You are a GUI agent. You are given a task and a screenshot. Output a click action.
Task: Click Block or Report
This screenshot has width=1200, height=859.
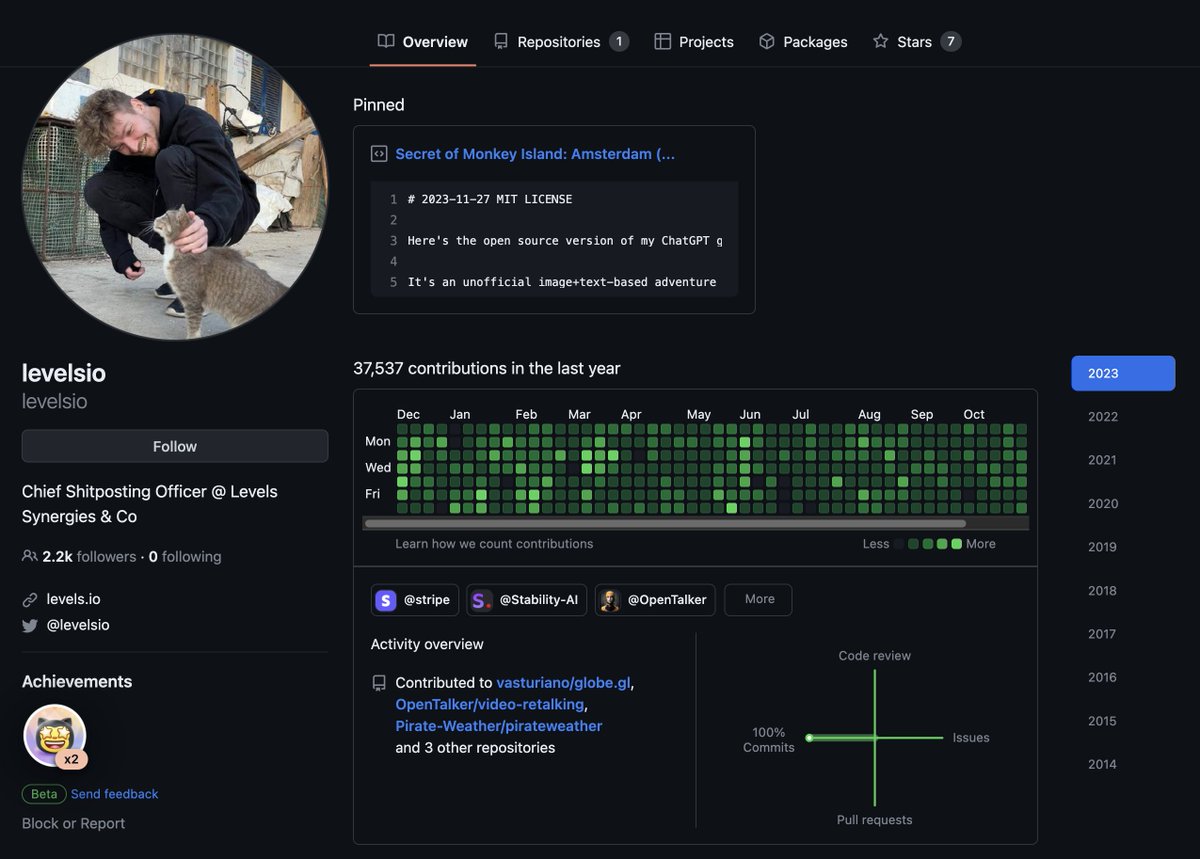coord(74,823)
